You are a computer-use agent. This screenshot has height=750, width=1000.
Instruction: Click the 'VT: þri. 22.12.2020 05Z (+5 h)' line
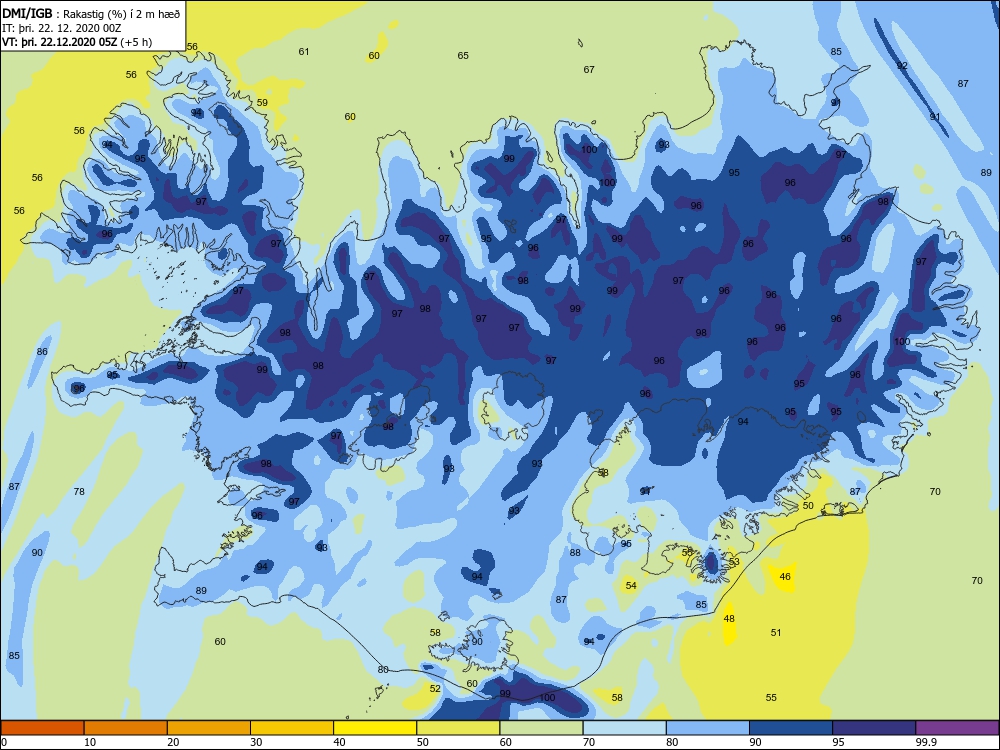(77, 42)
